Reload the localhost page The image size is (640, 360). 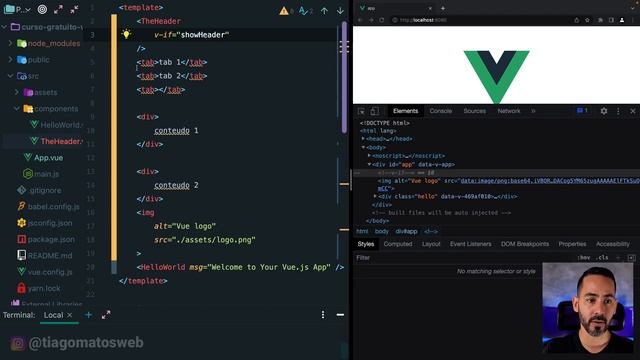(x=382, y=20)
